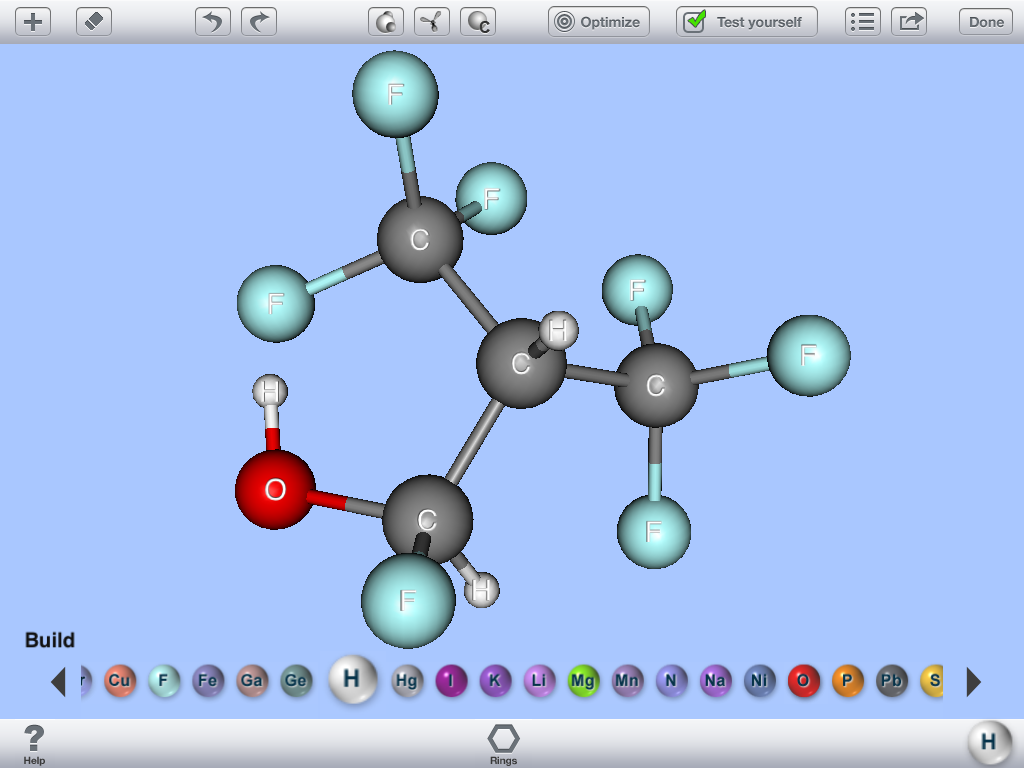Select the add atom plus tool
This screenshot has width=1024, height=768.
click(32, 21)
